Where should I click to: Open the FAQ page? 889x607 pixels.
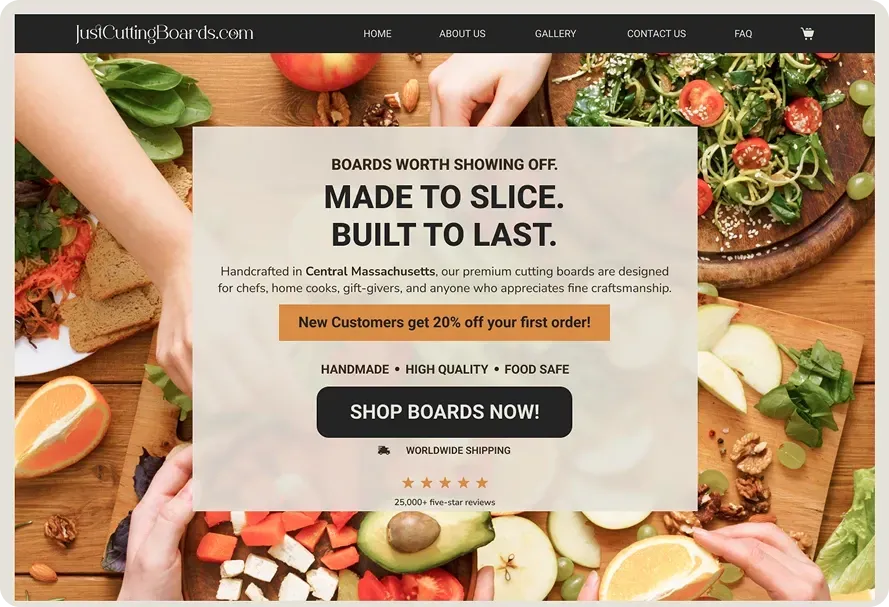pos(743,34)
